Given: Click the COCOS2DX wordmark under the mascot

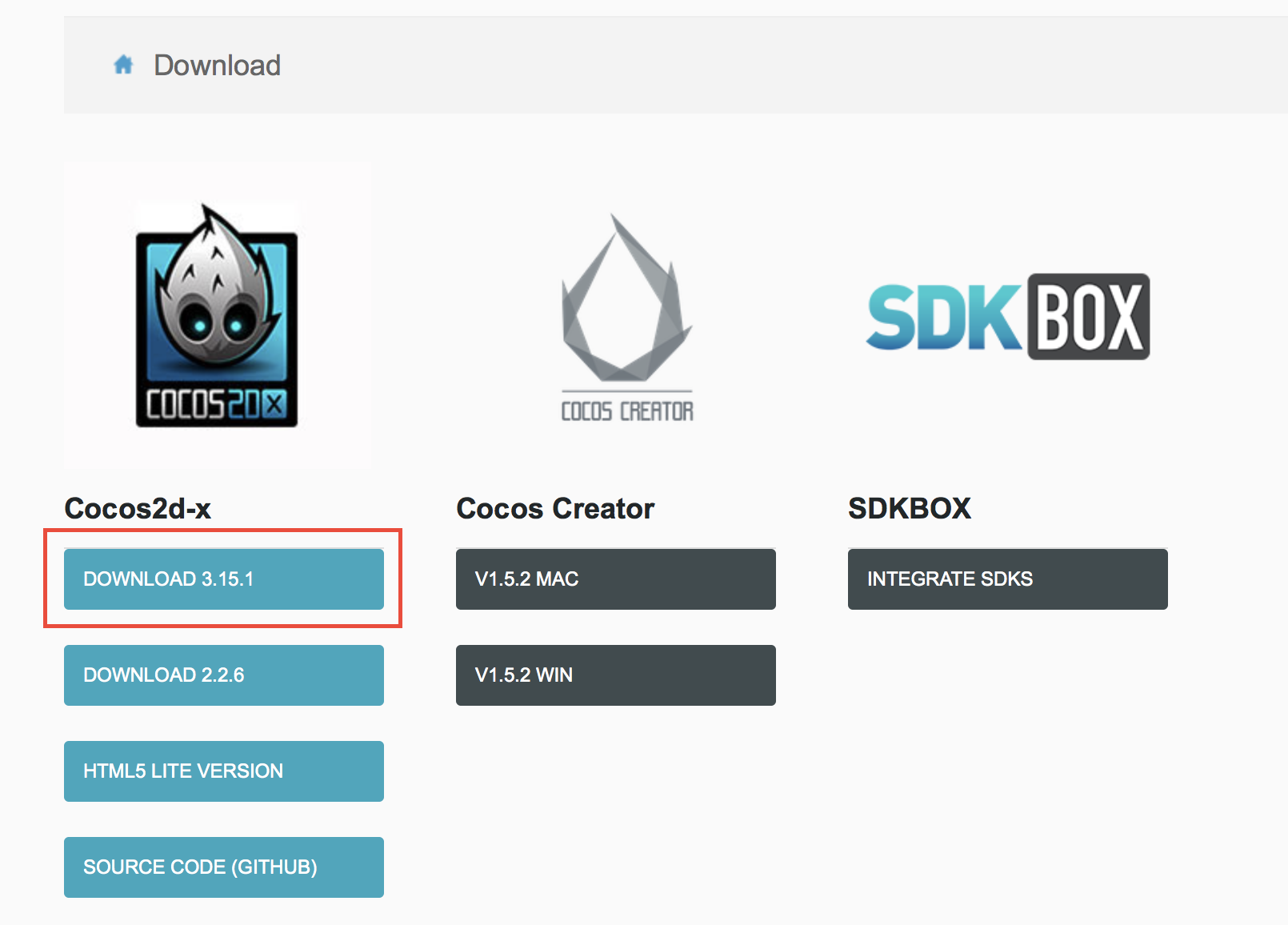Looking at the screenshot, I should click(216, 405).
